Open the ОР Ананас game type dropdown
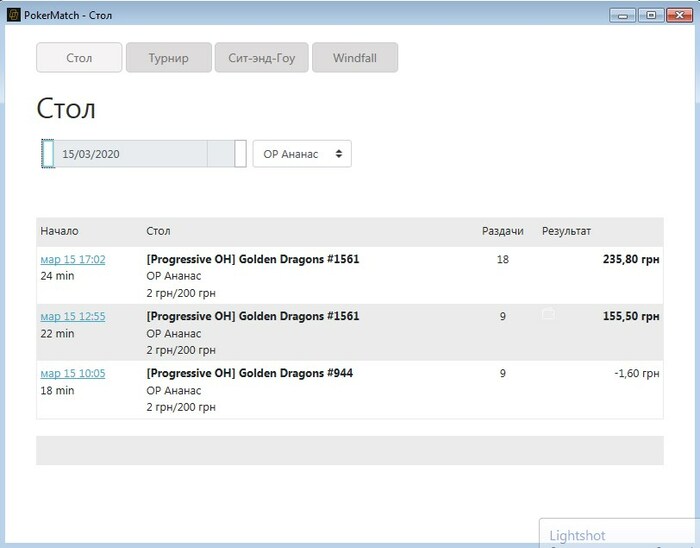The width and height of the screenshot is (700, 548). [302, 154]
